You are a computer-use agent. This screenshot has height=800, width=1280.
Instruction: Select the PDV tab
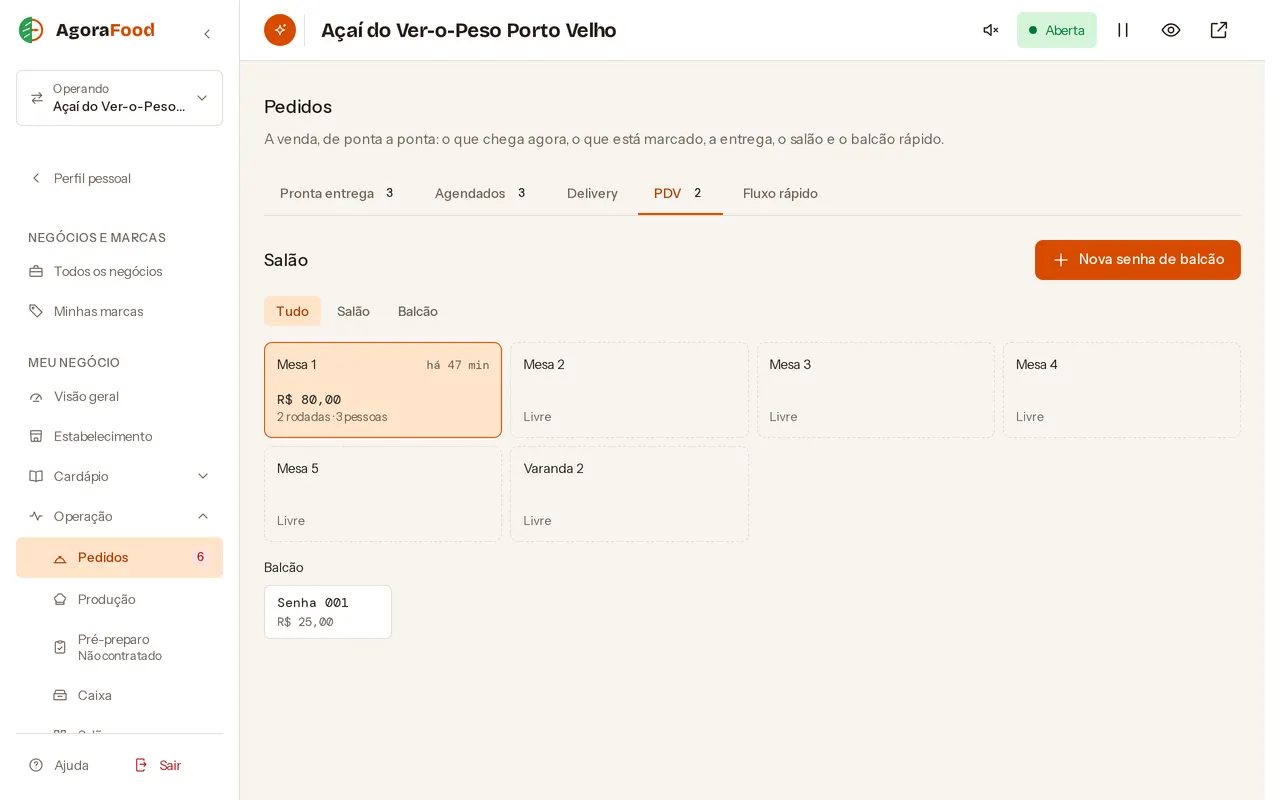click(x=680, y=193)
